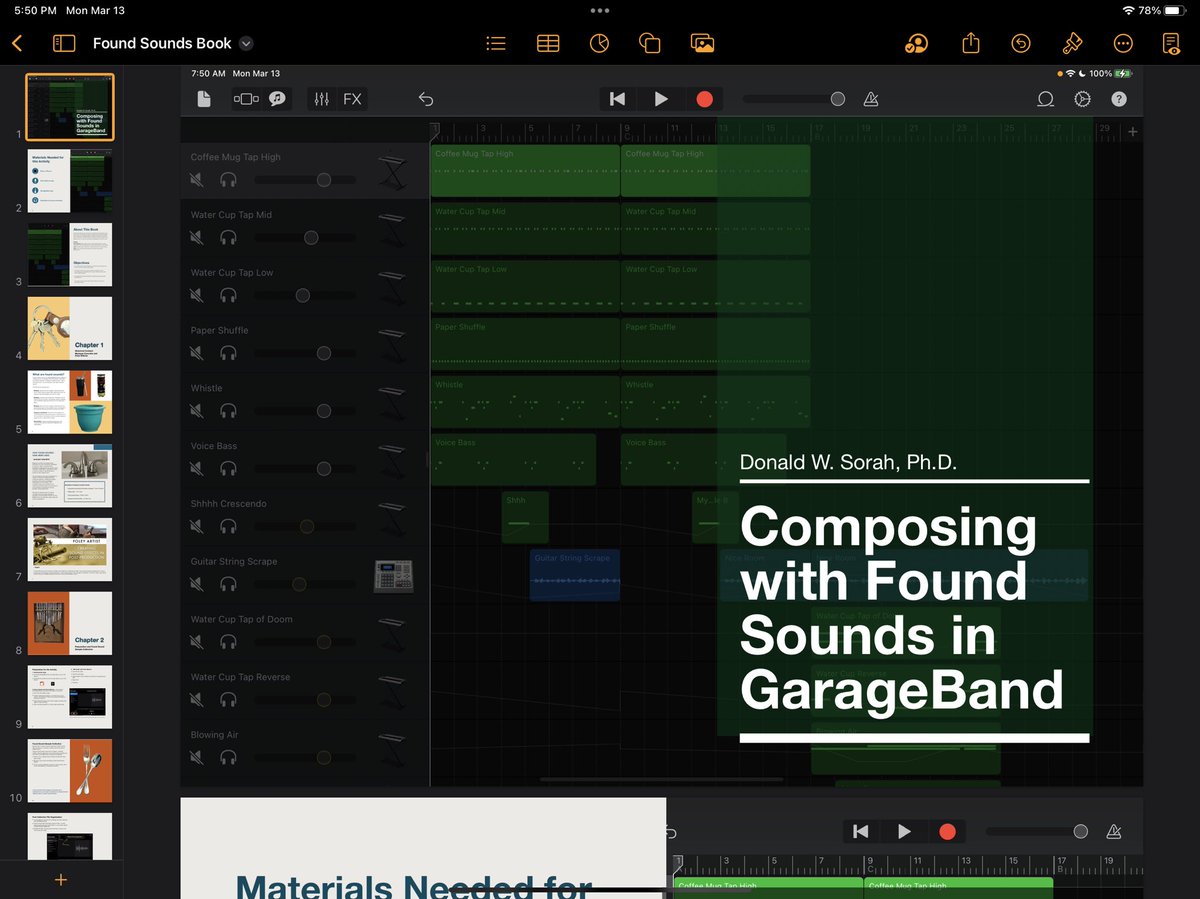Click headphone solo on Water Cup Tap Mid track
This screenshot has width=1200, height=899.
coord(228,237)
